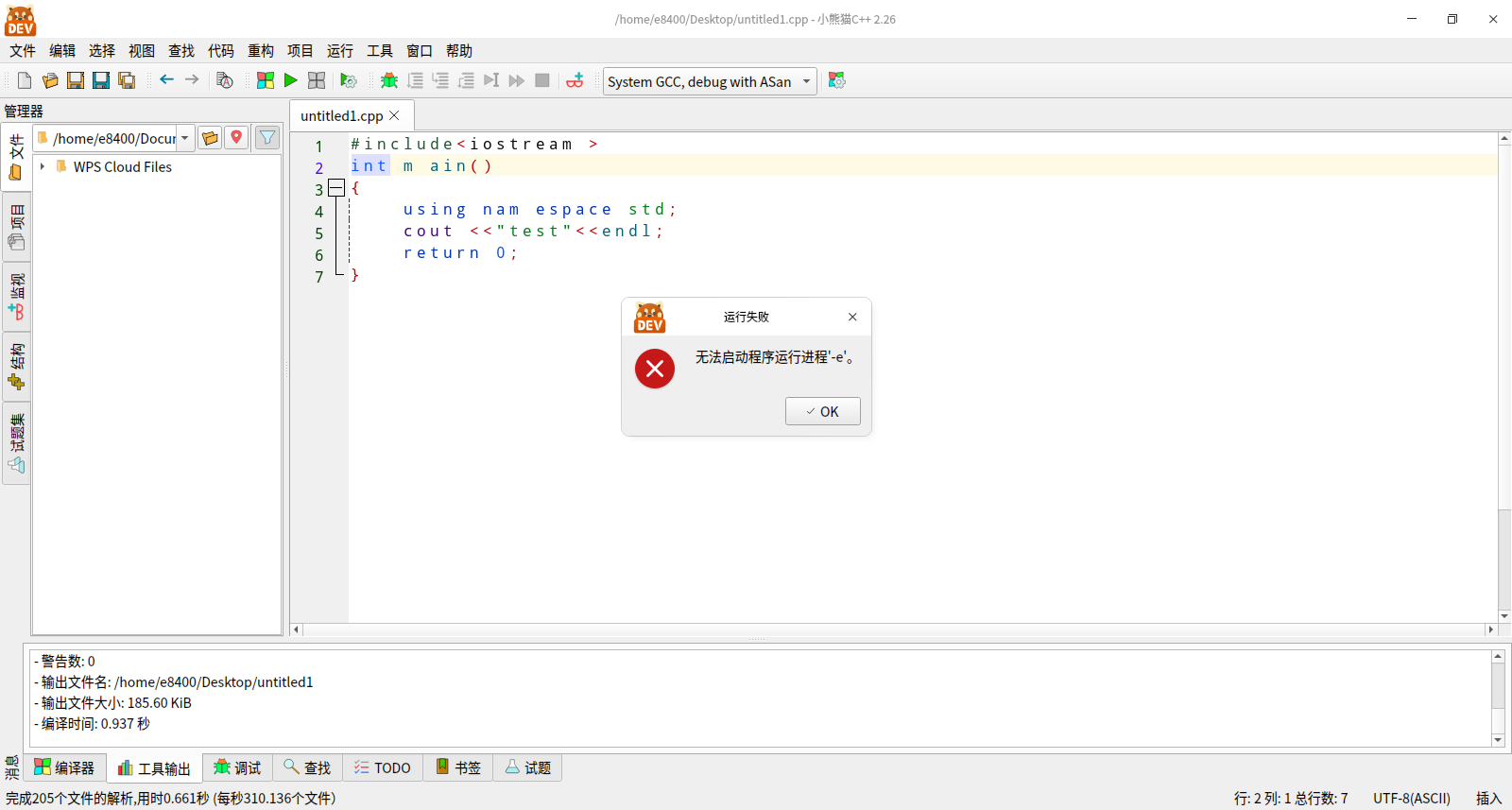Toggle the location marker button in file panel
This screenshot has height=810, width=1512.
[x=236, y=138]
